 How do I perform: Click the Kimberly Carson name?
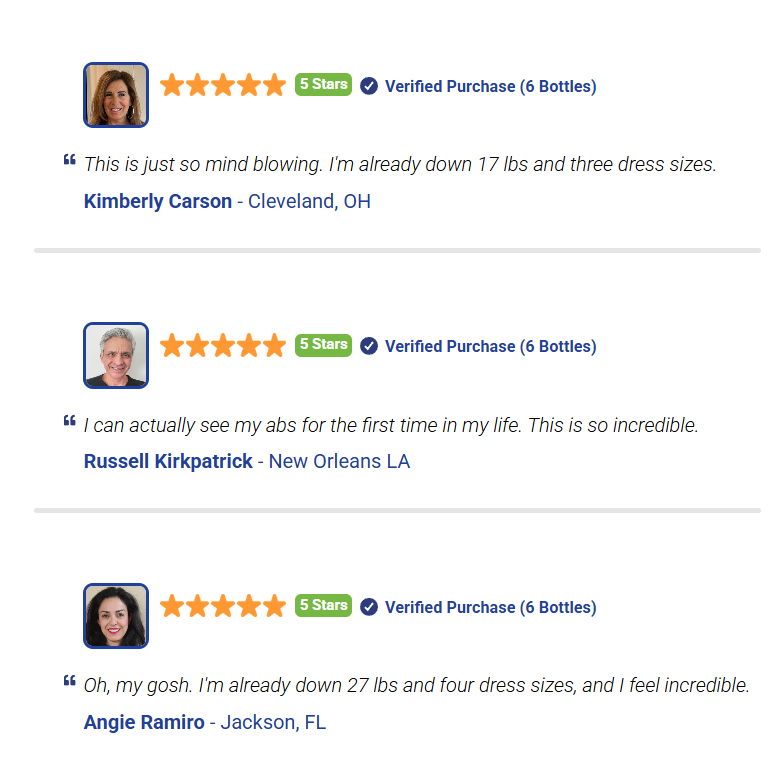coord(158,201)
